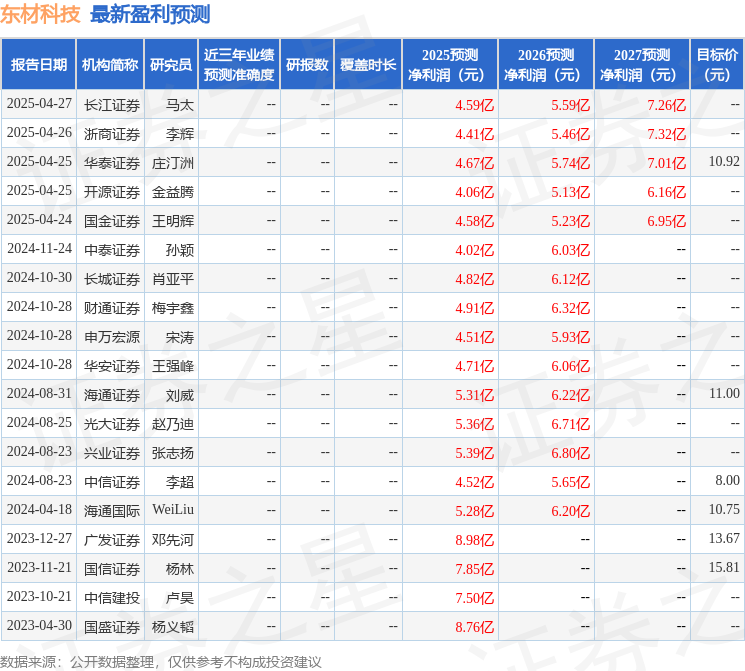This screenshot has height=671, width=745.
Task: Select the 国盛证券 institution cell
Action: click(x=112, y=627)
